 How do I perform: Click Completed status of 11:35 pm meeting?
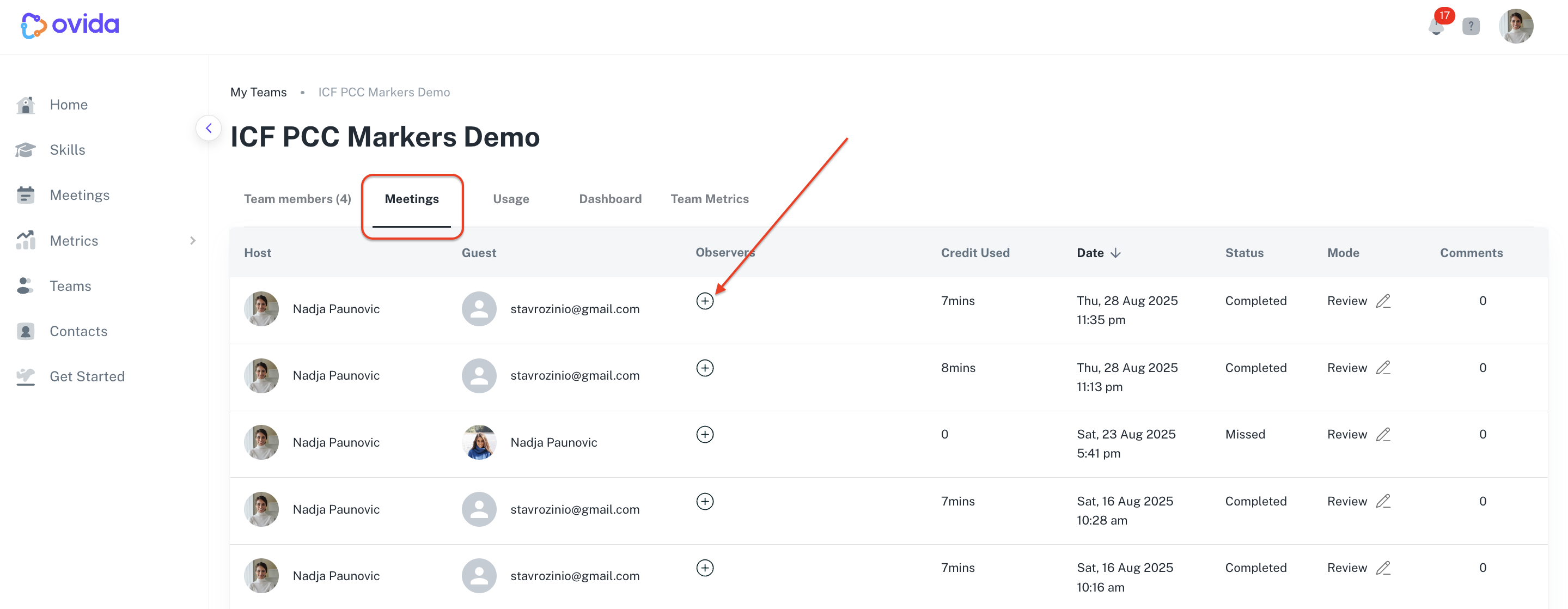click(1256, 301)
